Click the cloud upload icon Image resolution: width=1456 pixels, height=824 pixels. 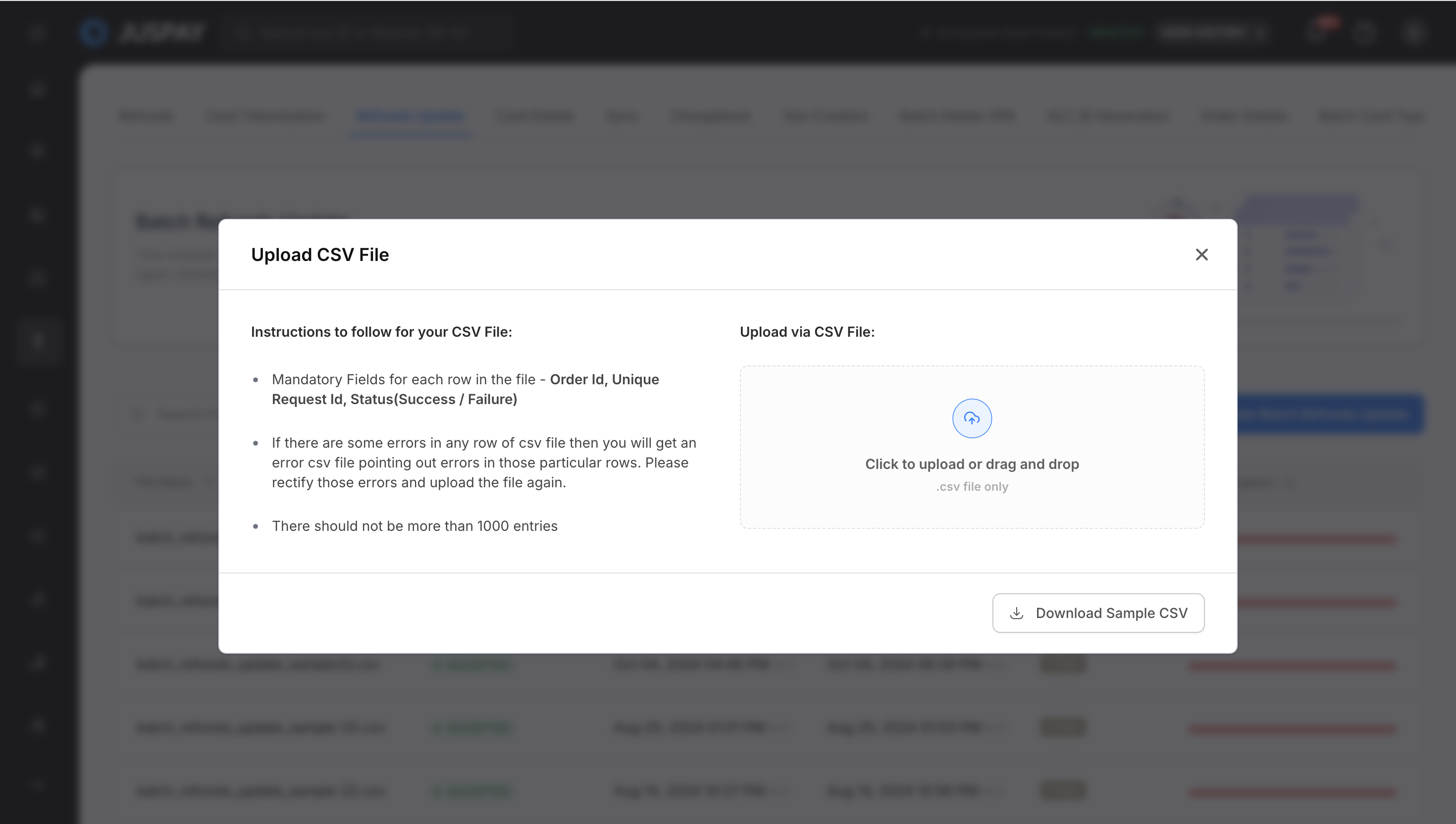tap(972, 419)
